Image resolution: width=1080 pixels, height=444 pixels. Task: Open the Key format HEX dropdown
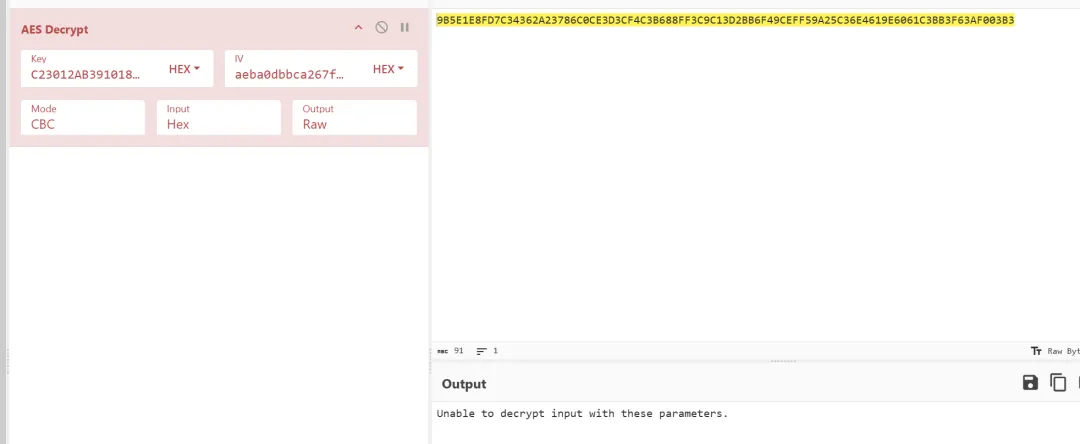pos(185,69)
